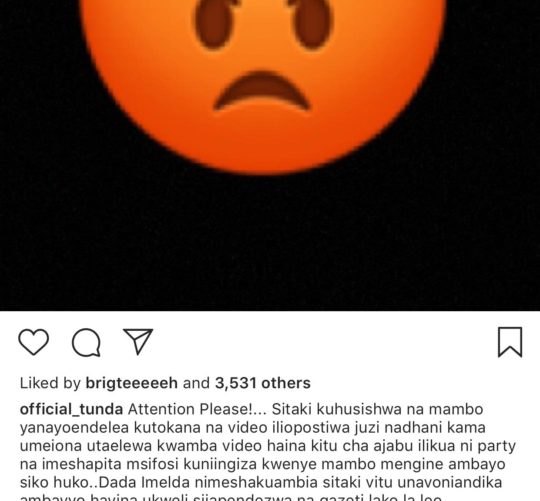Like the post with the heart icon

pos(33,342)
